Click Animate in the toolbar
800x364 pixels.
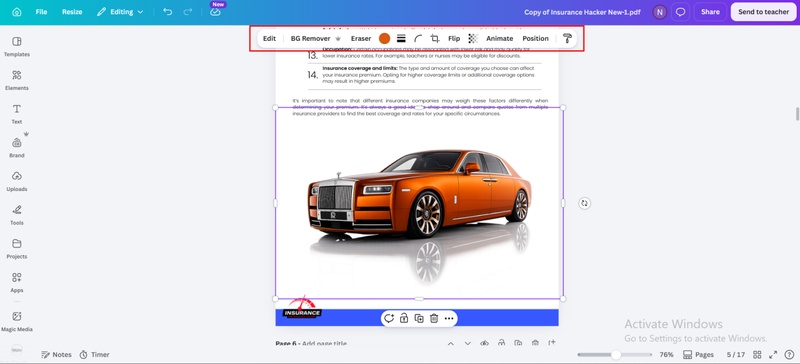pos(499,38)
